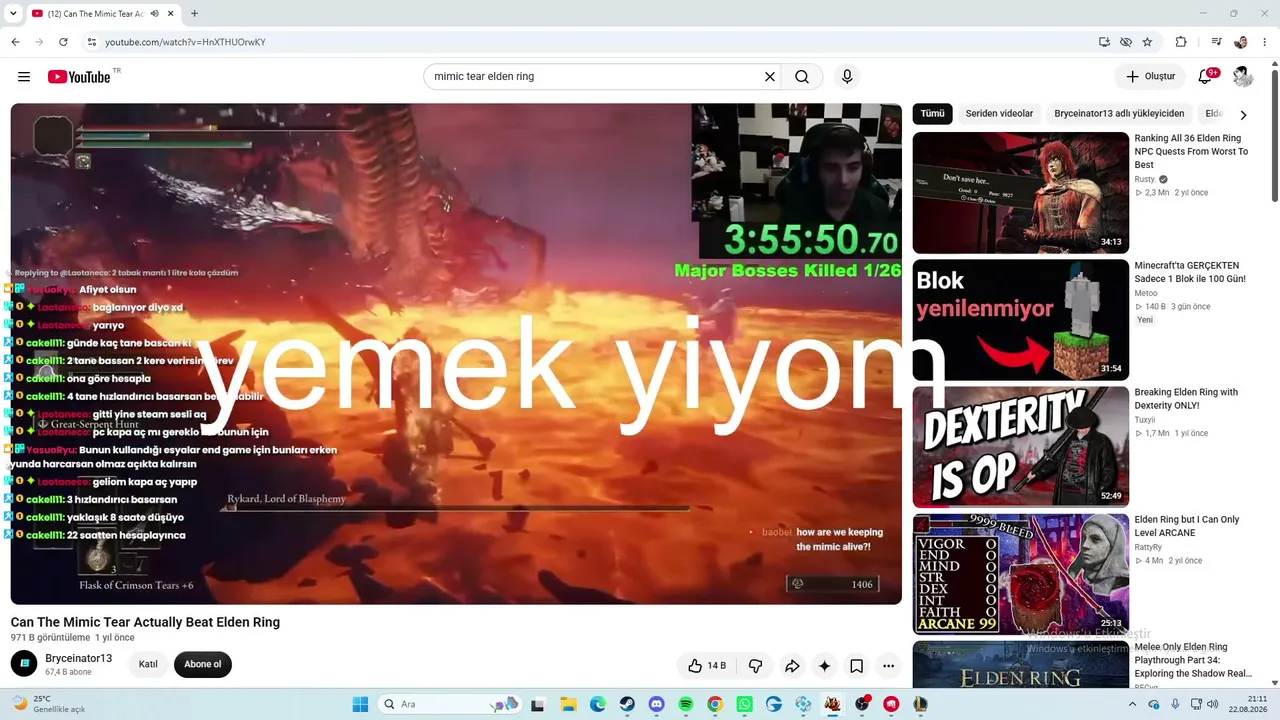Open Spotify from the taskbar
Image resolution: width=1280 pixels, height=720 pixels.
(686, 704)
